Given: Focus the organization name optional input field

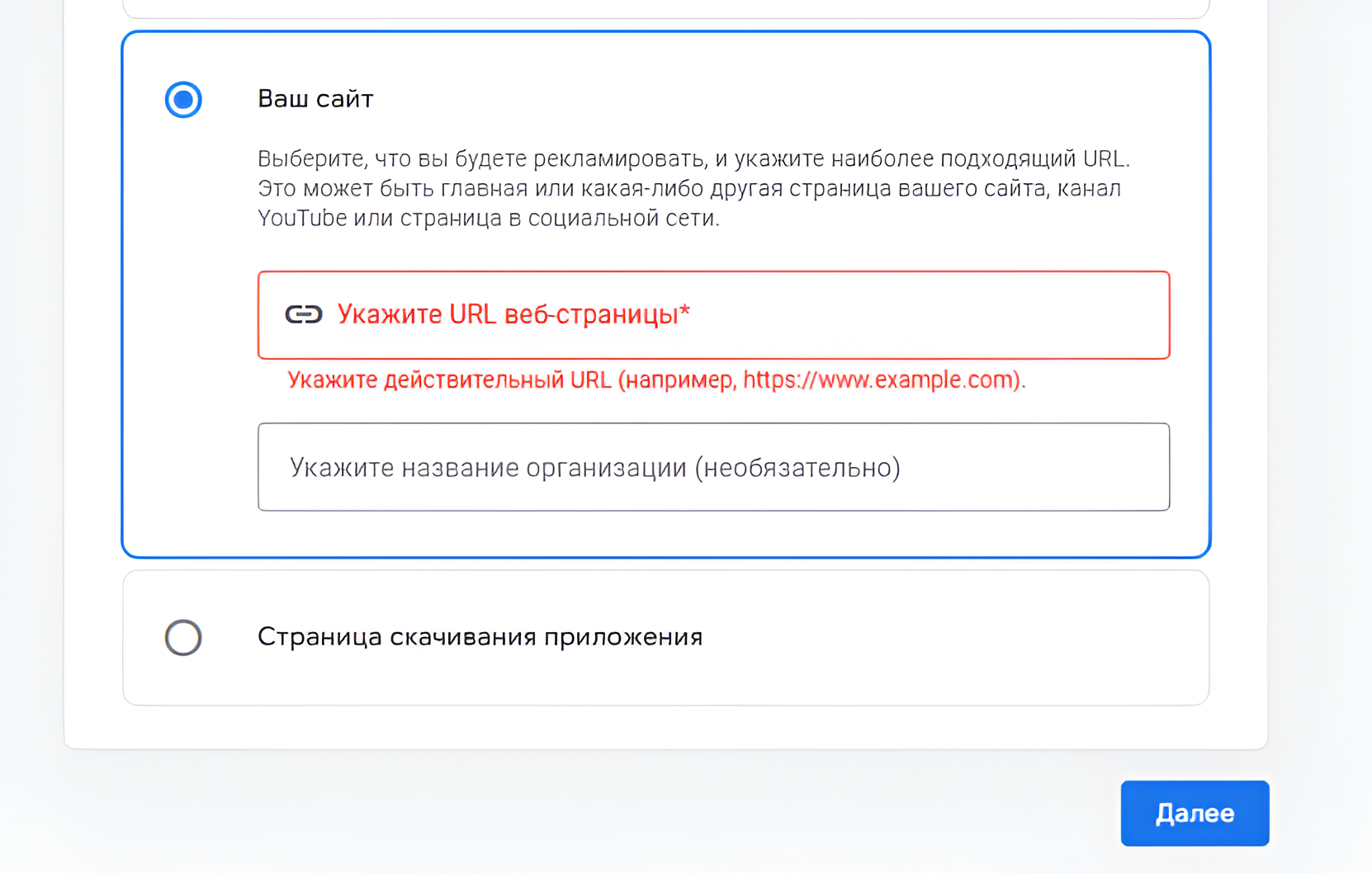Looking at the screenshot, I should 714,467.
